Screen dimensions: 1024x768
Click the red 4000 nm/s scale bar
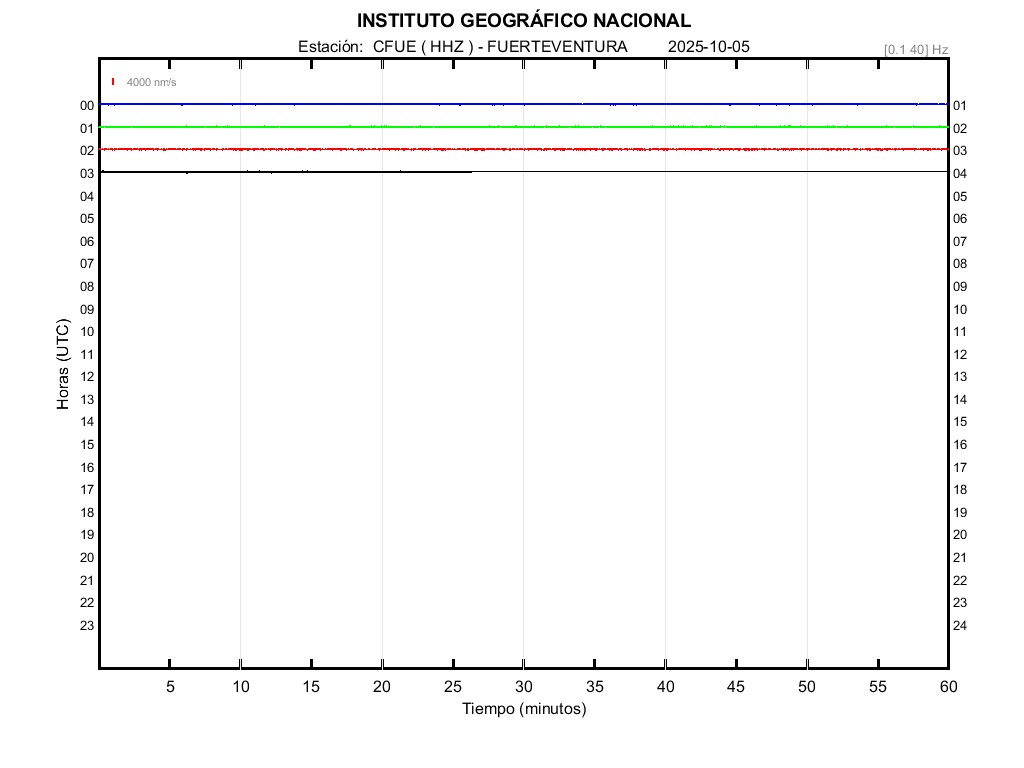(113, 82)
